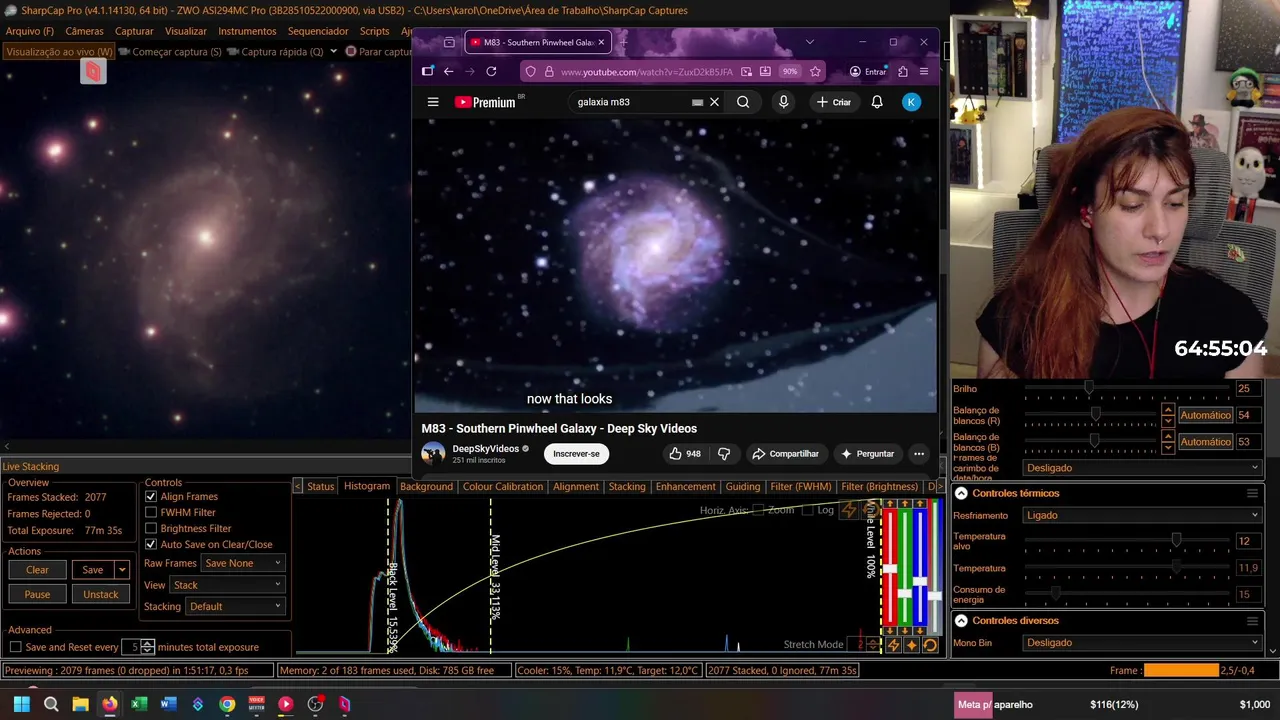Open Firefox picture-in-picture icon in address bar

pyautogui.click(x=746, y=71)
